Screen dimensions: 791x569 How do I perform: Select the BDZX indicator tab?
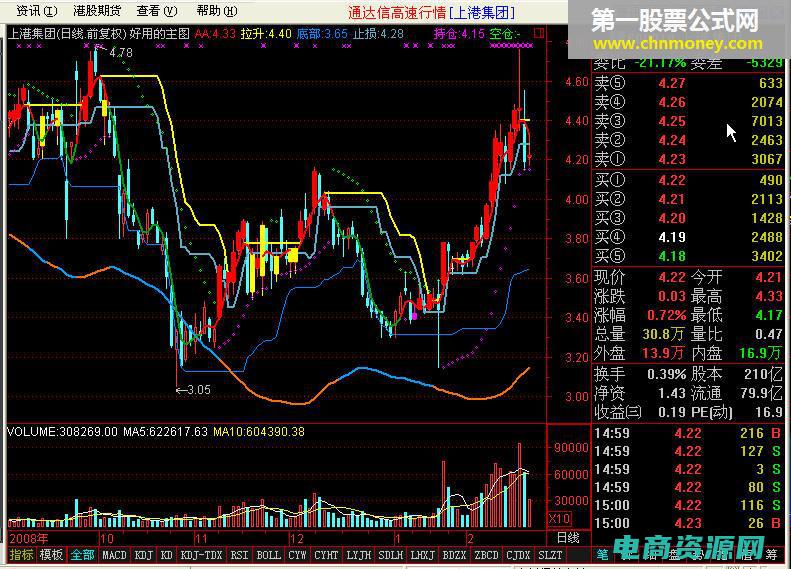click(x=454, y=555)
